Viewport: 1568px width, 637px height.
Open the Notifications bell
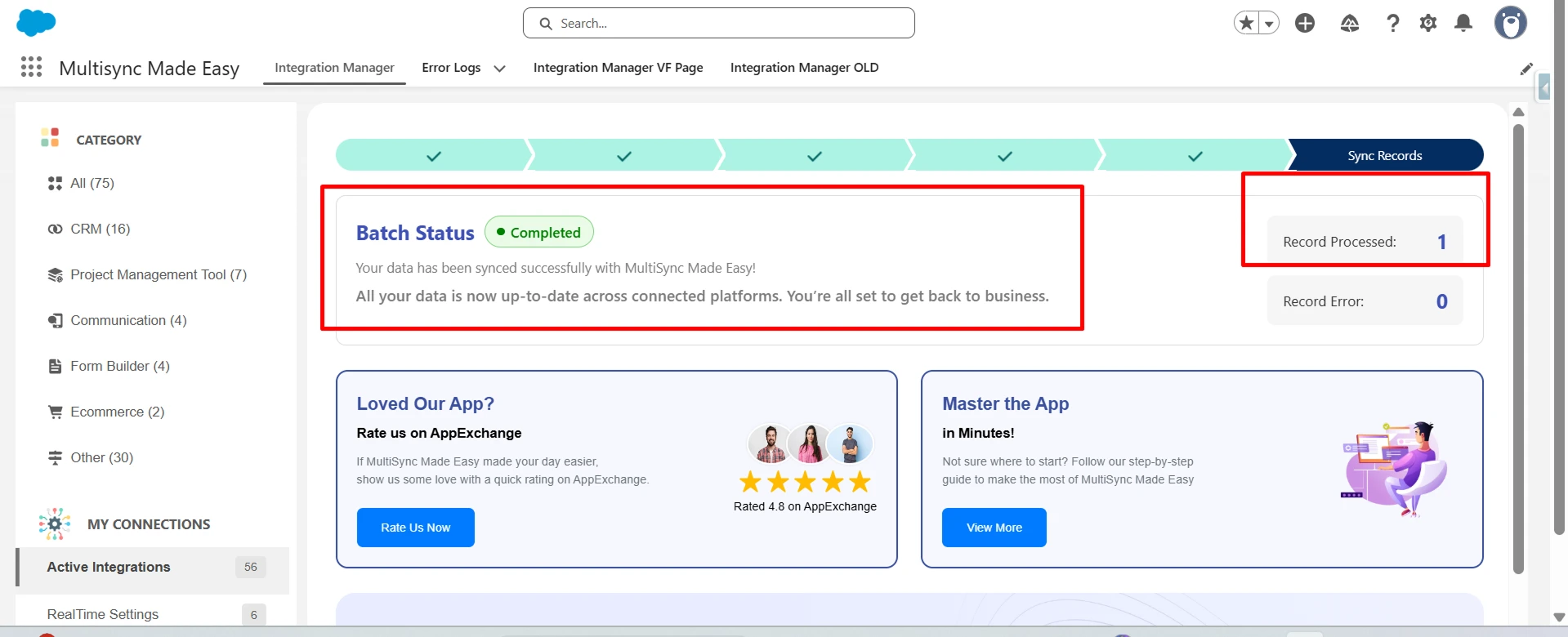coord(1463,23)
